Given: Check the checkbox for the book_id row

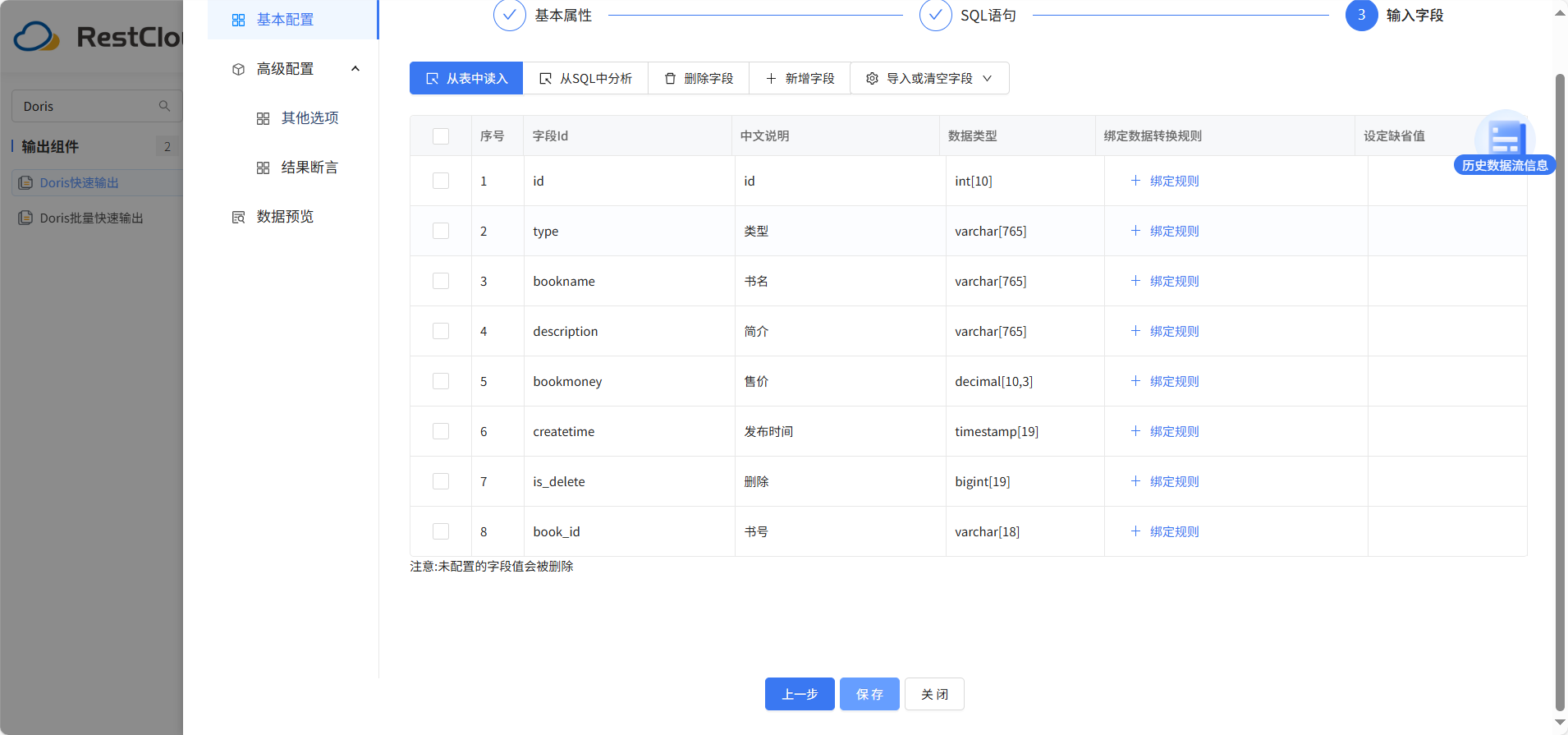Looking at the screenshot, I should click(x=441, y=531).
